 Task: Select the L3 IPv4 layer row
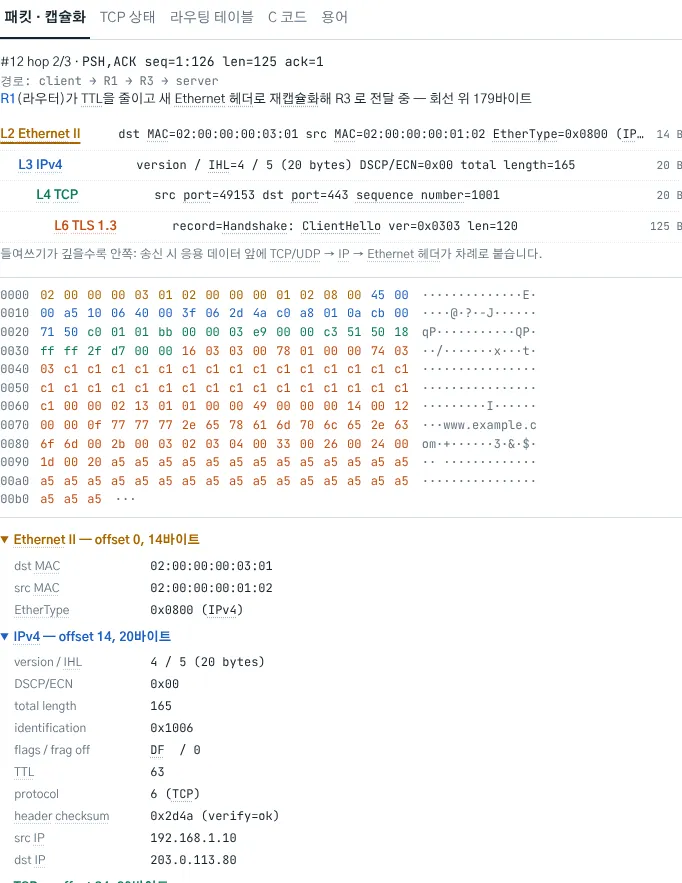[341, 165]
